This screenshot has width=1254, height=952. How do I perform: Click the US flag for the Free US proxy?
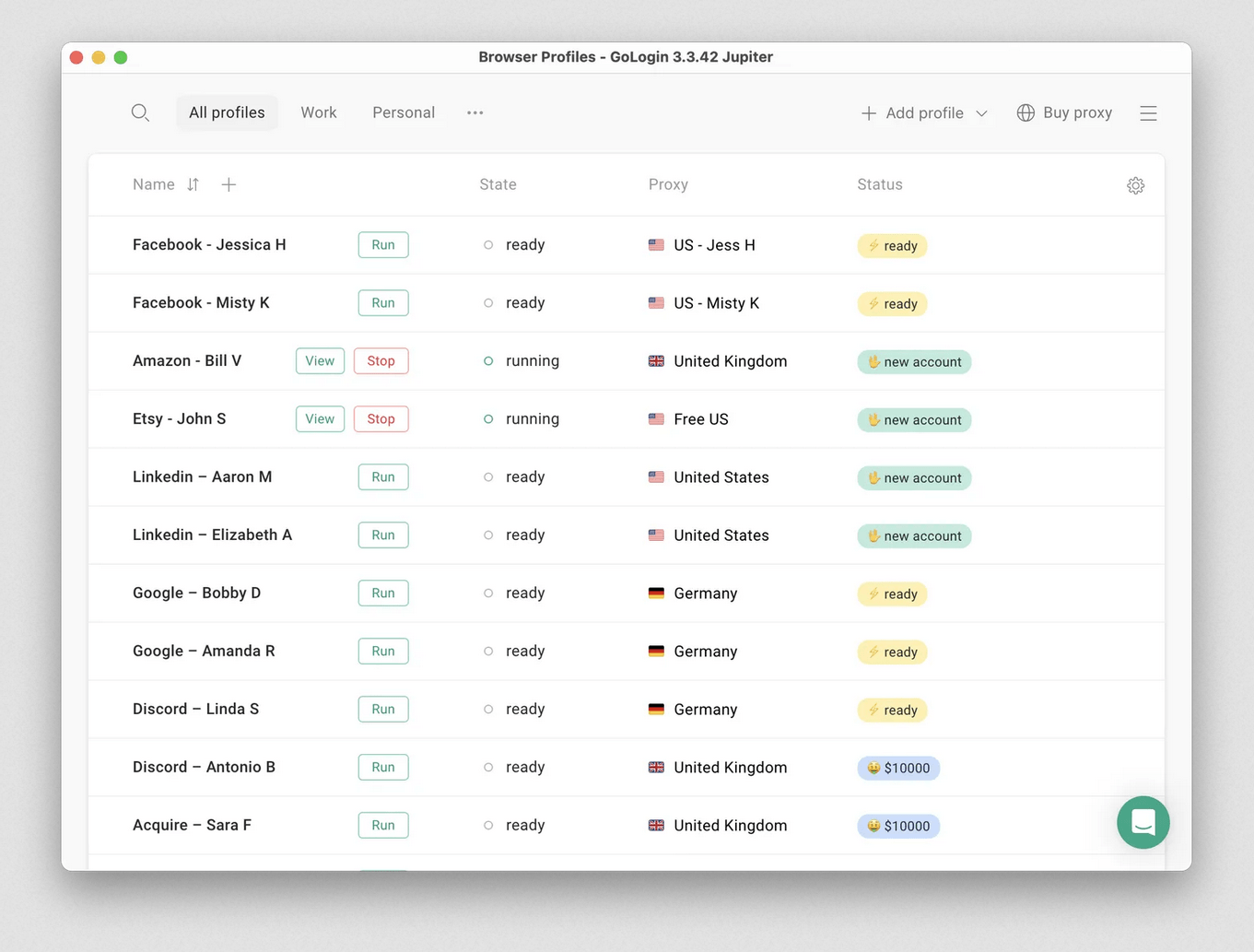pyautogui.click(x=656, y=419)
